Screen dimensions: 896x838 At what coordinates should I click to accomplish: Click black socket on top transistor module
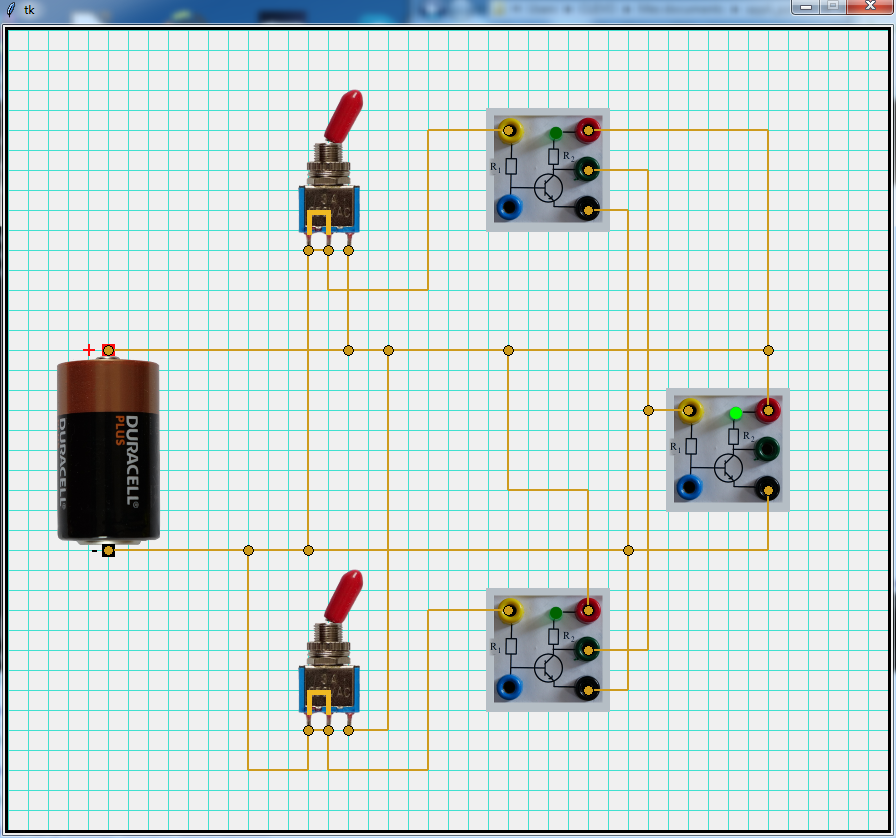click(x=588, y=209)
